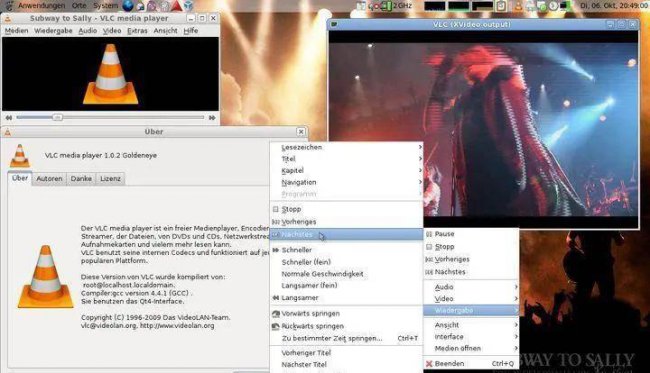Switch to the Lizenz tab
650x373 pixels.
(110, 179)
